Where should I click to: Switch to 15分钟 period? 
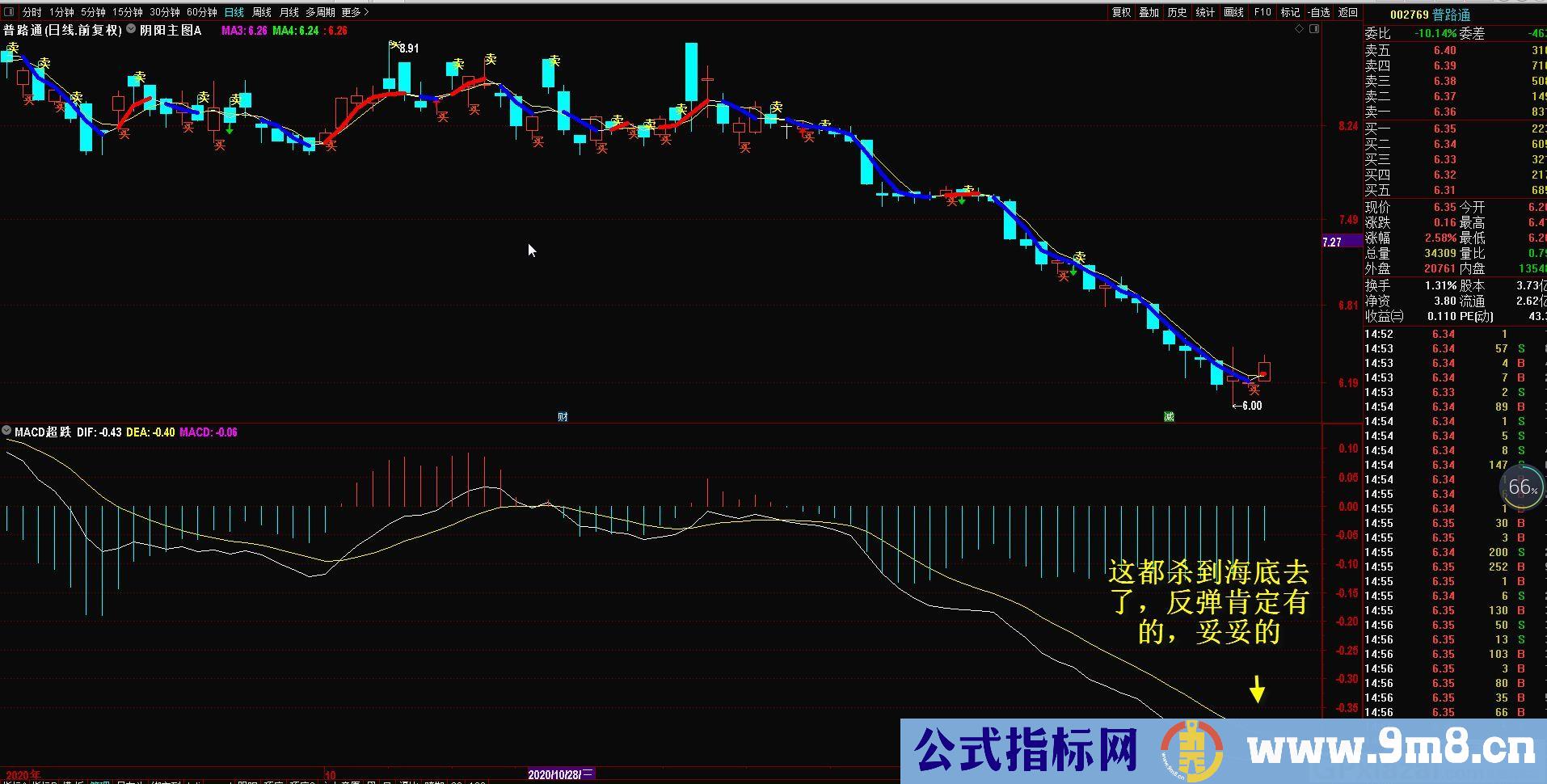[128, 12]
